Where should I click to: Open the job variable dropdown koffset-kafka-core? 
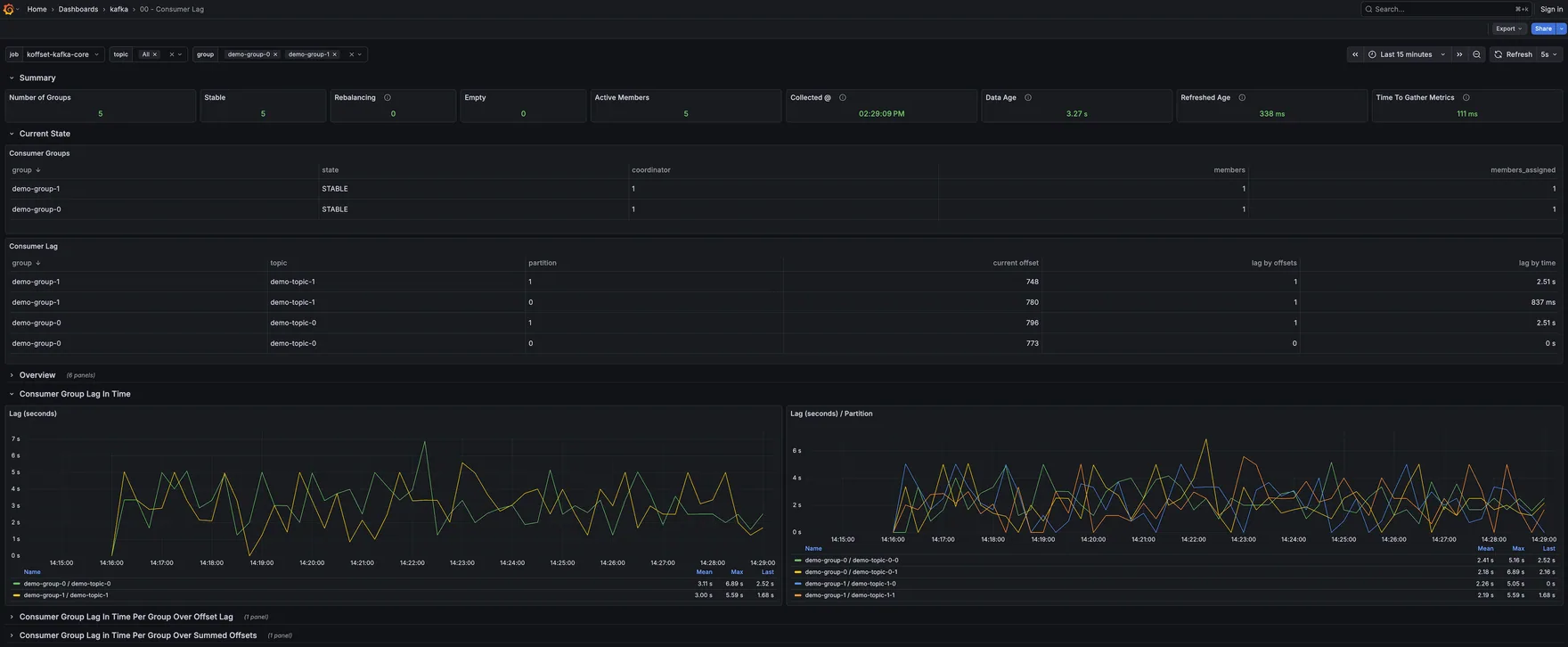[x=63, y=54]
